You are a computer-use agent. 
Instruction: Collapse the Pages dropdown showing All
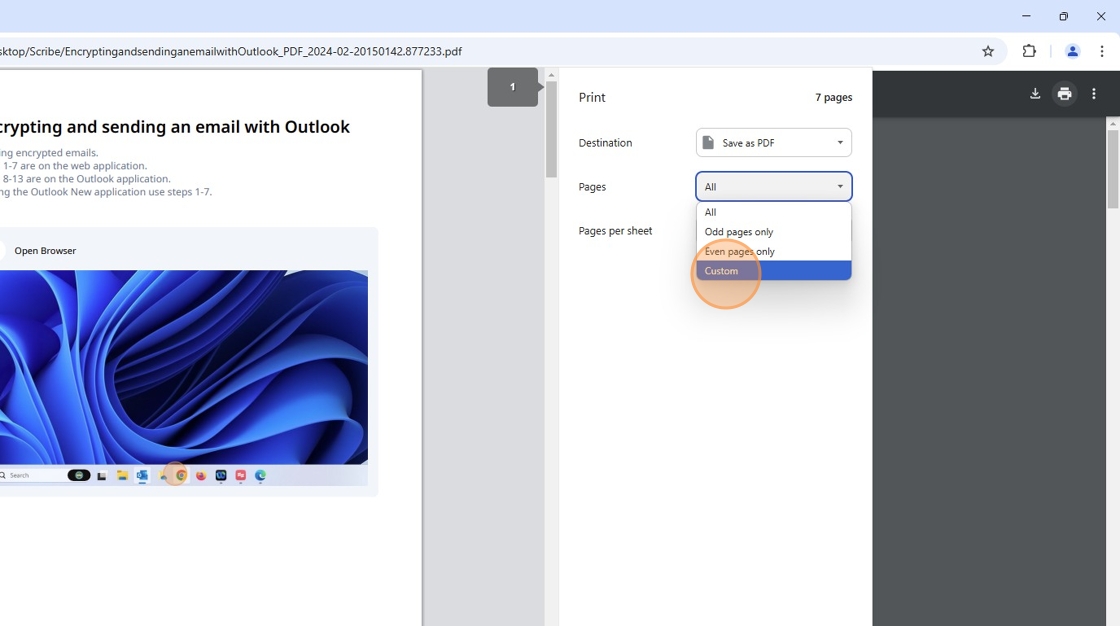click(774, 187)
